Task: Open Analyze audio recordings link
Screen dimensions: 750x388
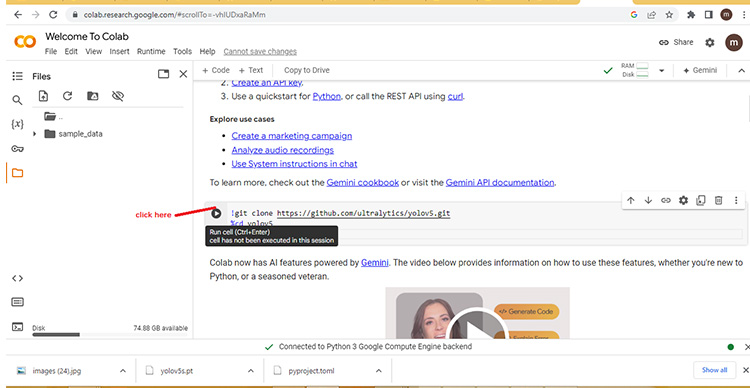Action: (283, 150)
